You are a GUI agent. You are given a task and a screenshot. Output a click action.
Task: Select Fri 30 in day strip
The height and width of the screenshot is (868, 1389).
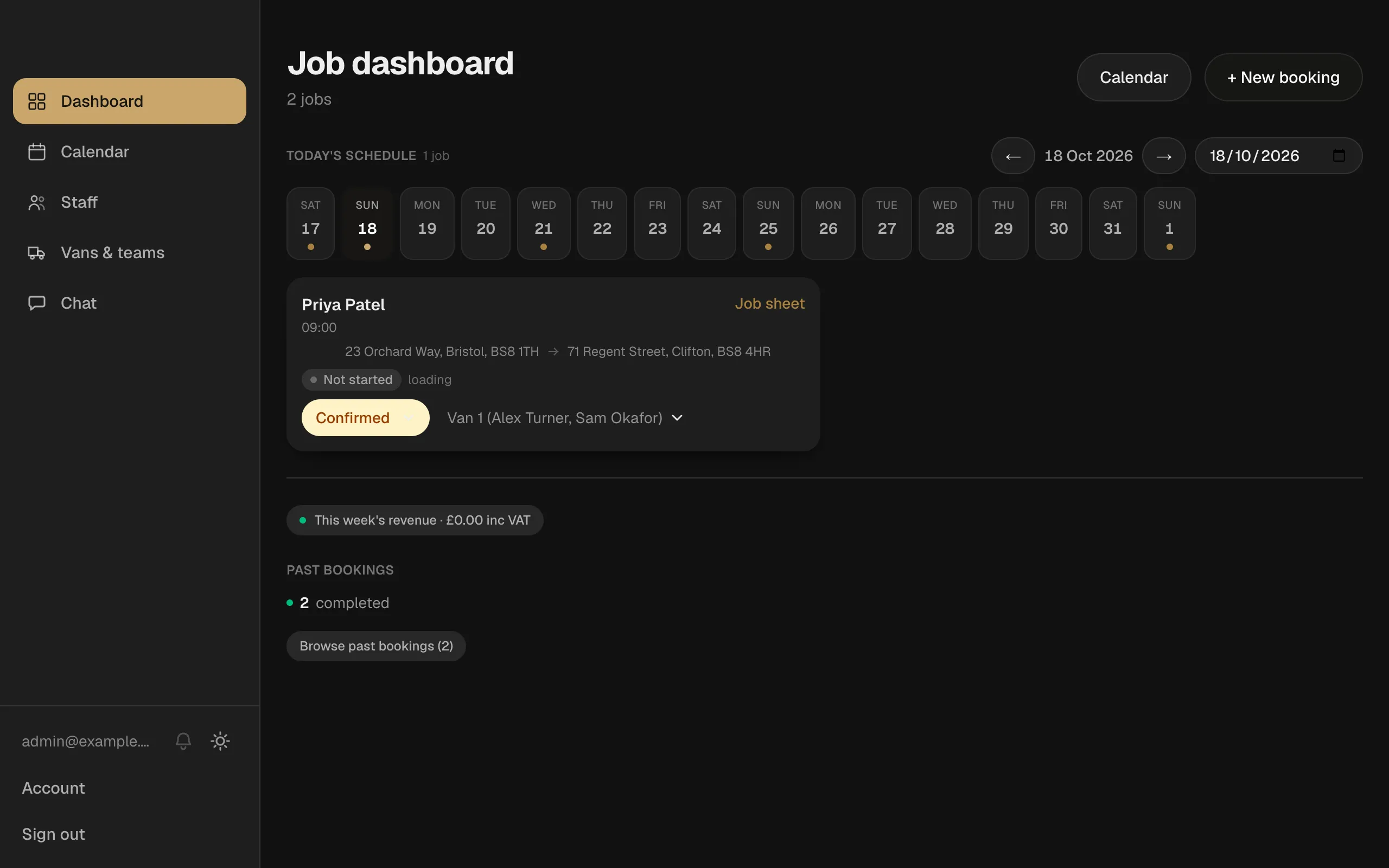click(1059, 224)
